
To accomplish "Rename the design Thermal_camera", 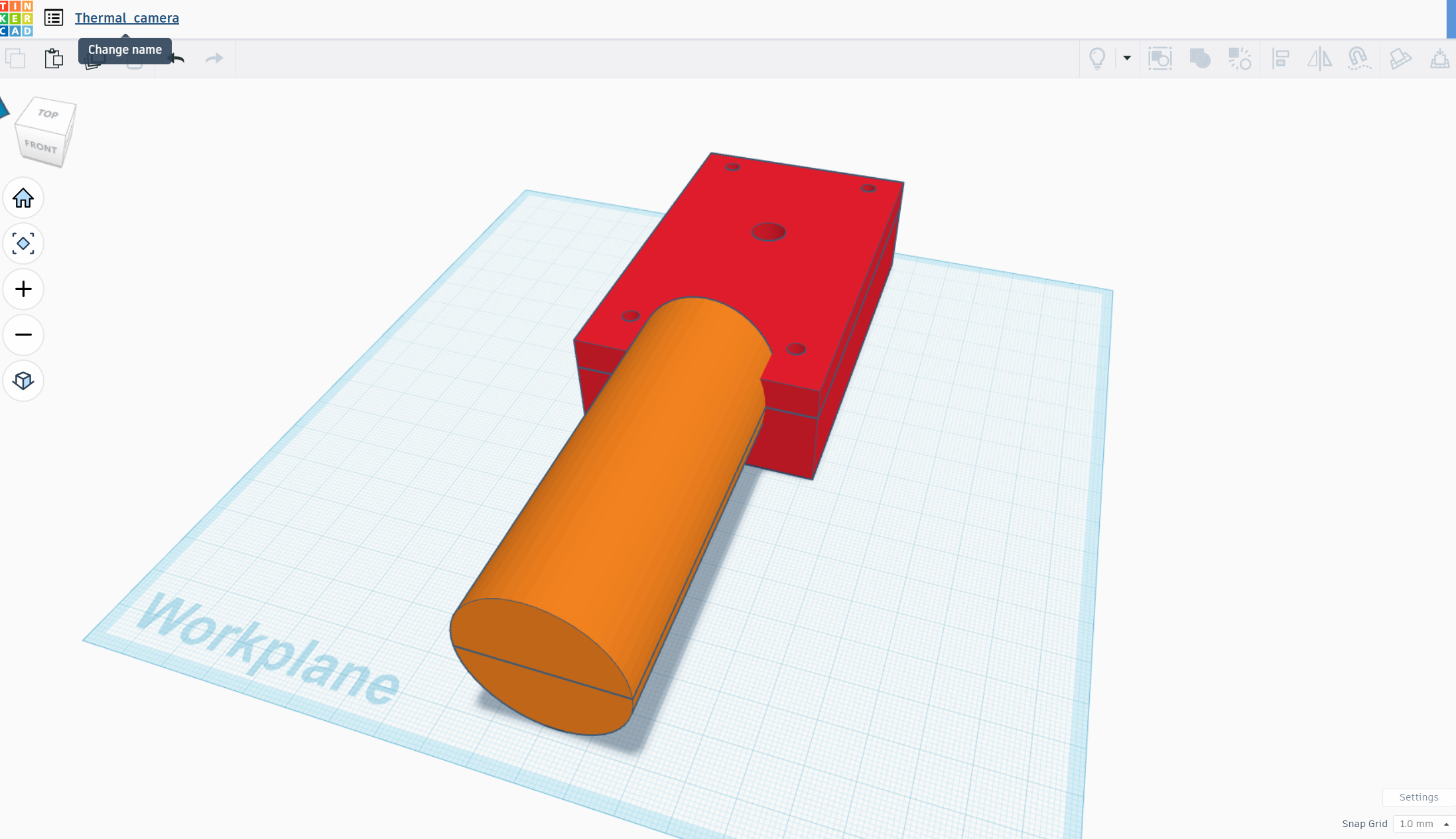I will tap(127, 18).
